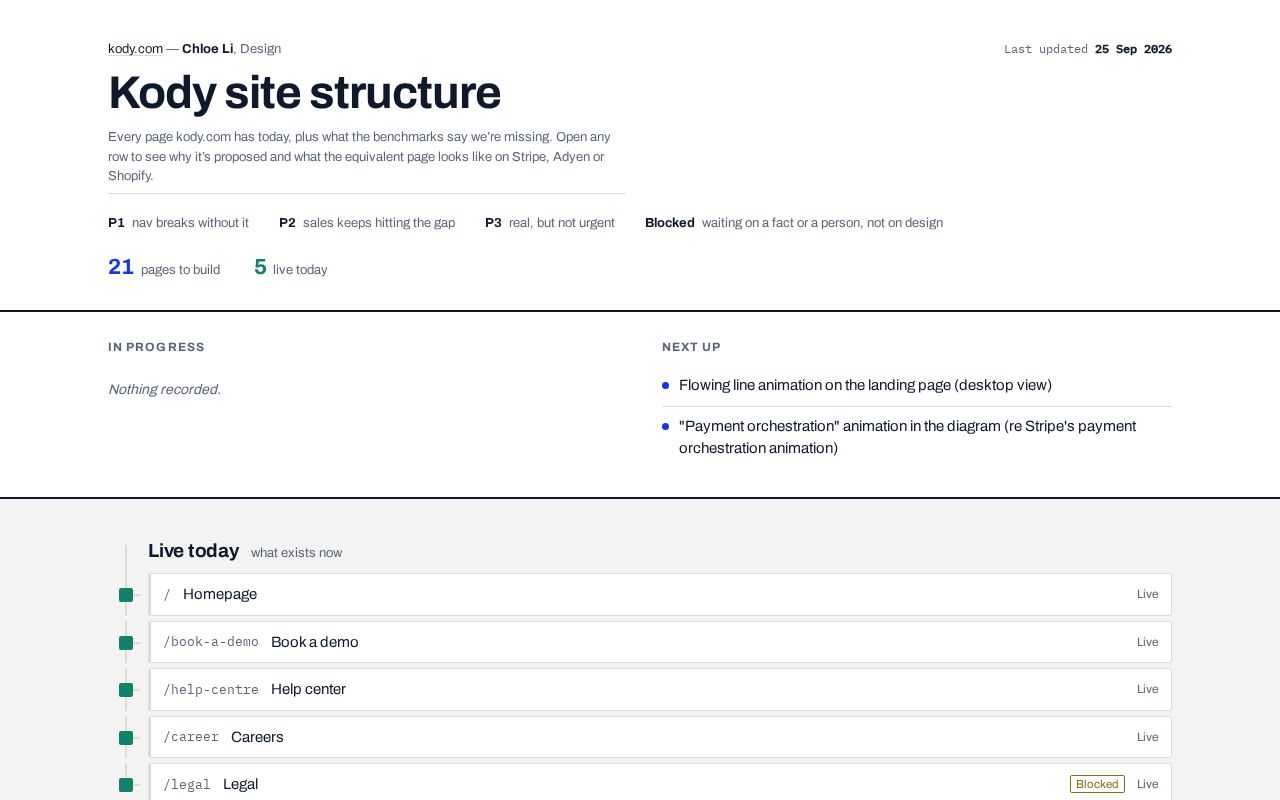Click the Blocked legend entry in header
Viewport: 1280px width, 800px height.
(x=794, y=223)
